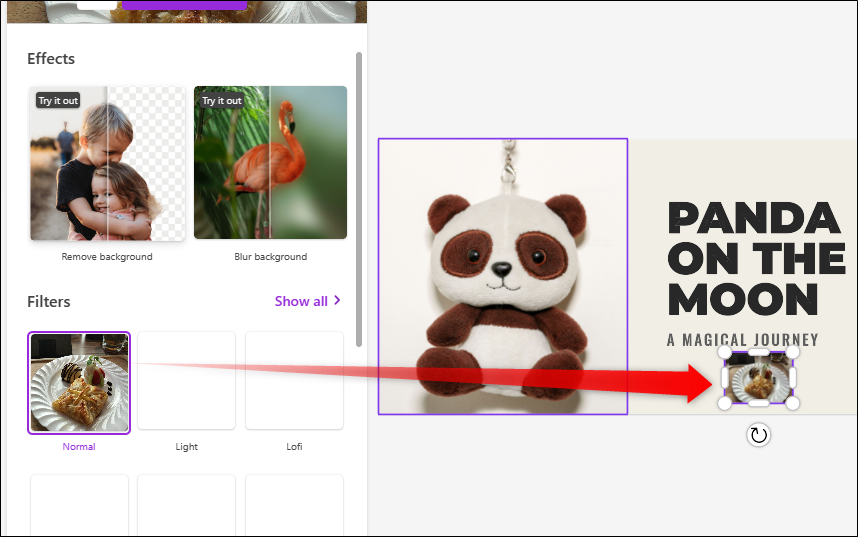Click the Lofi filter label
This screenshot has height=537, width=858.
tap(294, 447)
